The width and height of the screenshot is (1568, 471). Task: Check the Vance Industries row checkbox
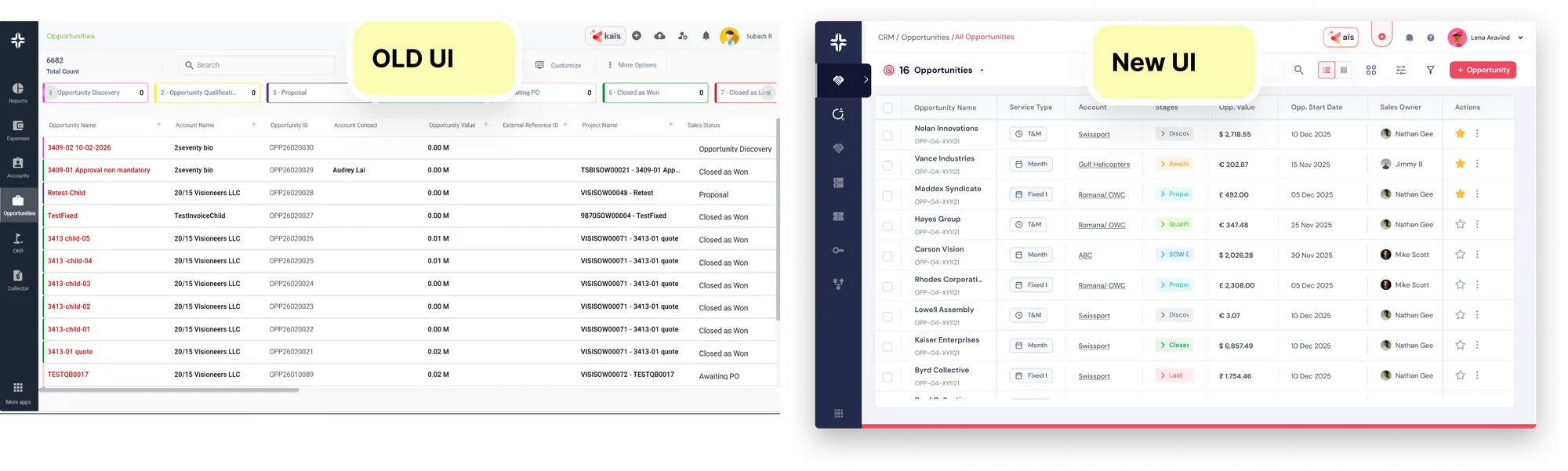click(887, 165)
